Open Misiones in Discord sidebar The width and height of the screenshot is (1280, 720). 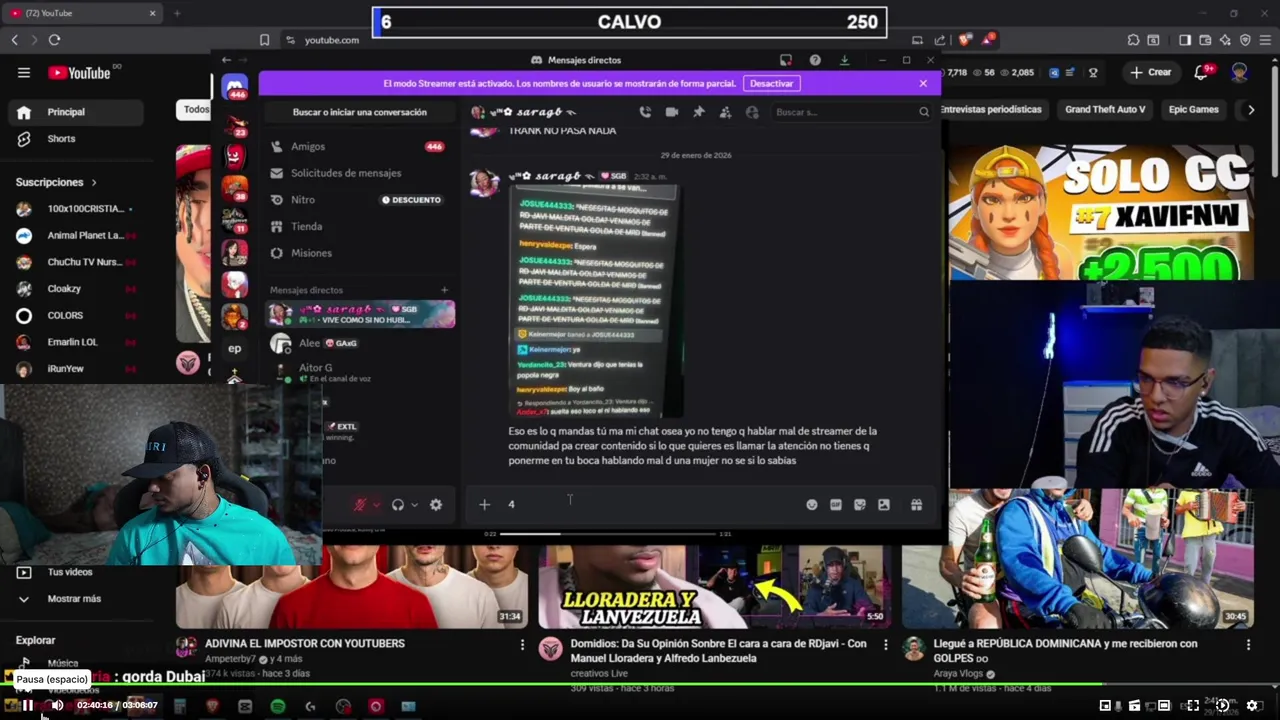(358, 253)
